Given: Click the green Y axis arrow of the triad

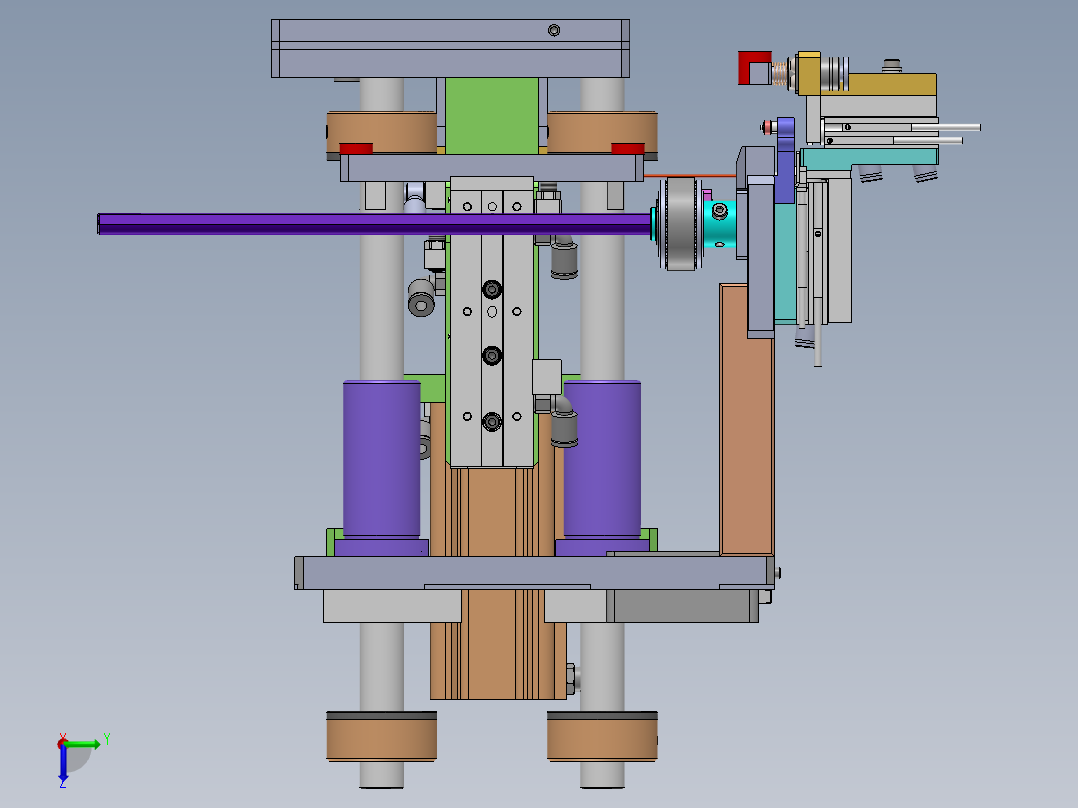Looking at the screenshot, I should tap(86, 744).
